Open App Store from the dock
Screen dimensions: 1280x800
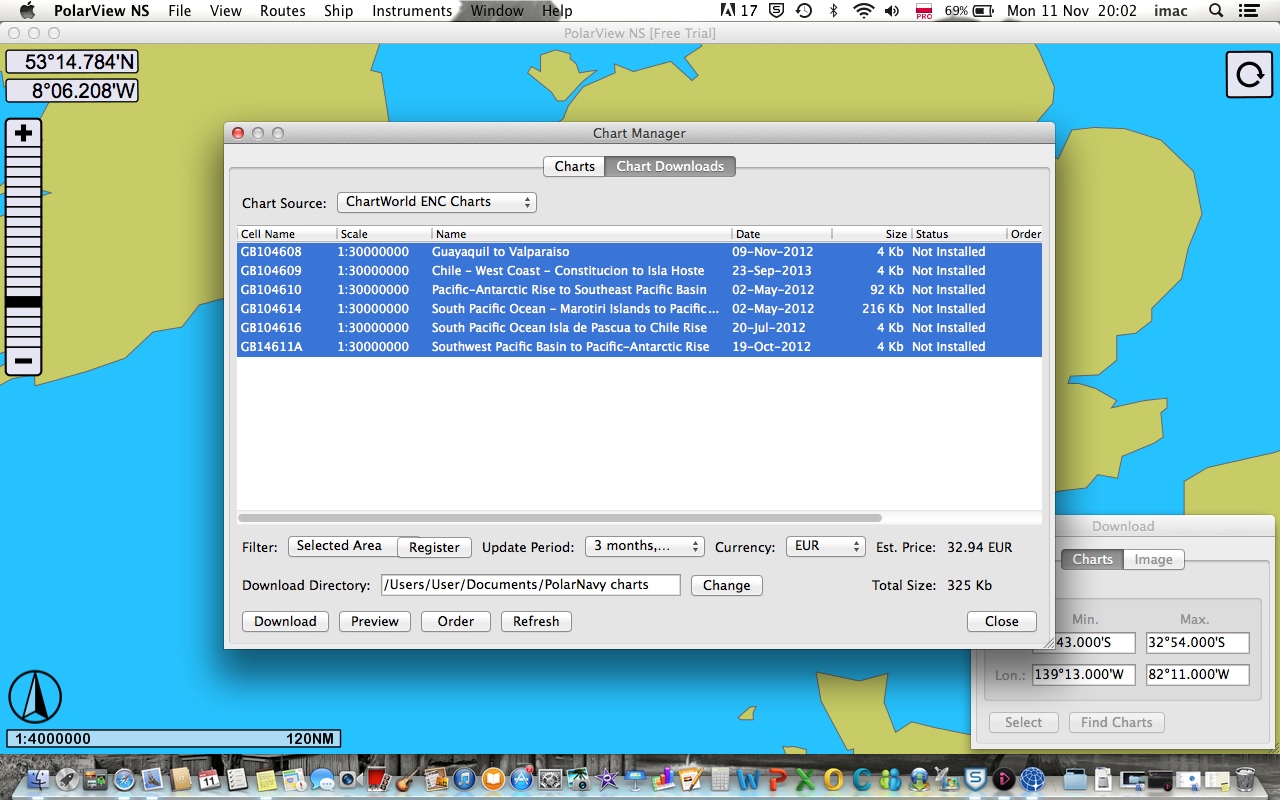click(521, 779)
